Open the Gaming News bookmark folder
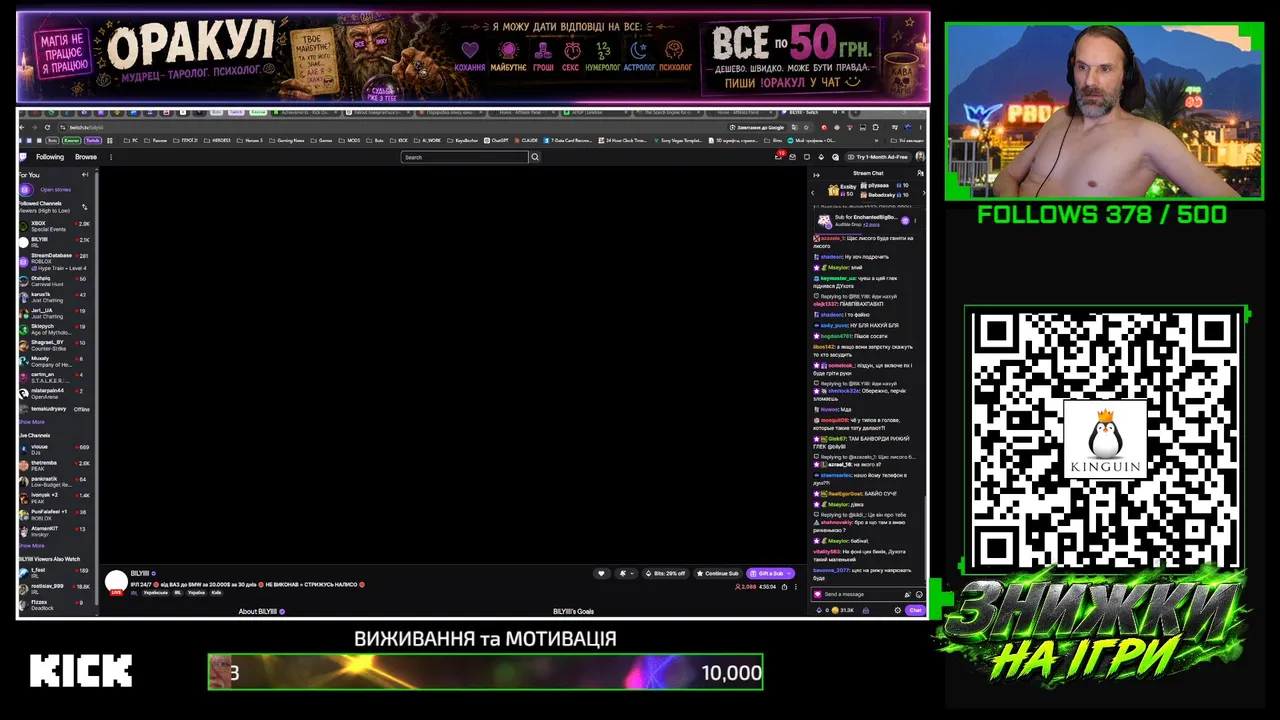This screenshot has height=720, width=1280. pos(288,140)
